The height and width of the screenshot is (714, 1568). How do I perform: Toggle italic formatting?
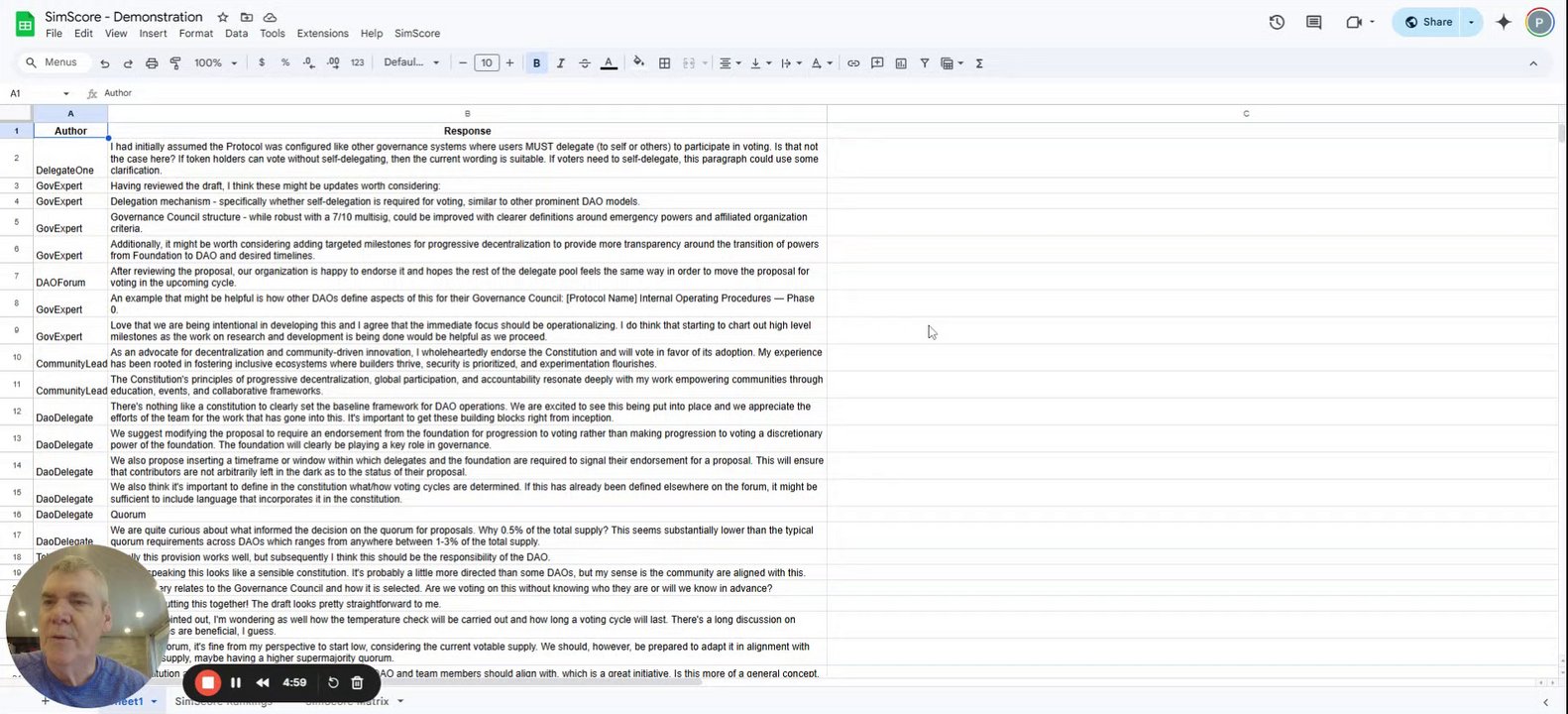[x=561, y=62]
